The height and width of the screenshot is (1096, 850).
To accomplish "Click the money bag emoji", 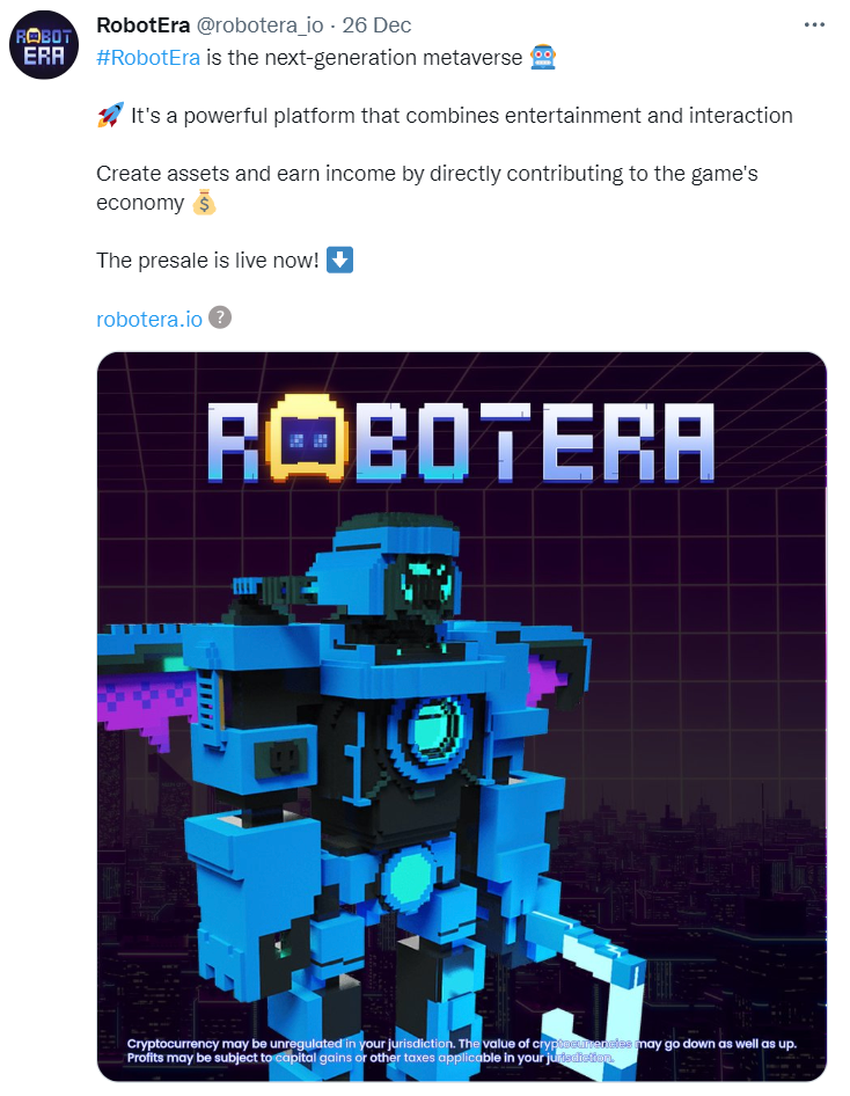I will (x=203, y=203).
